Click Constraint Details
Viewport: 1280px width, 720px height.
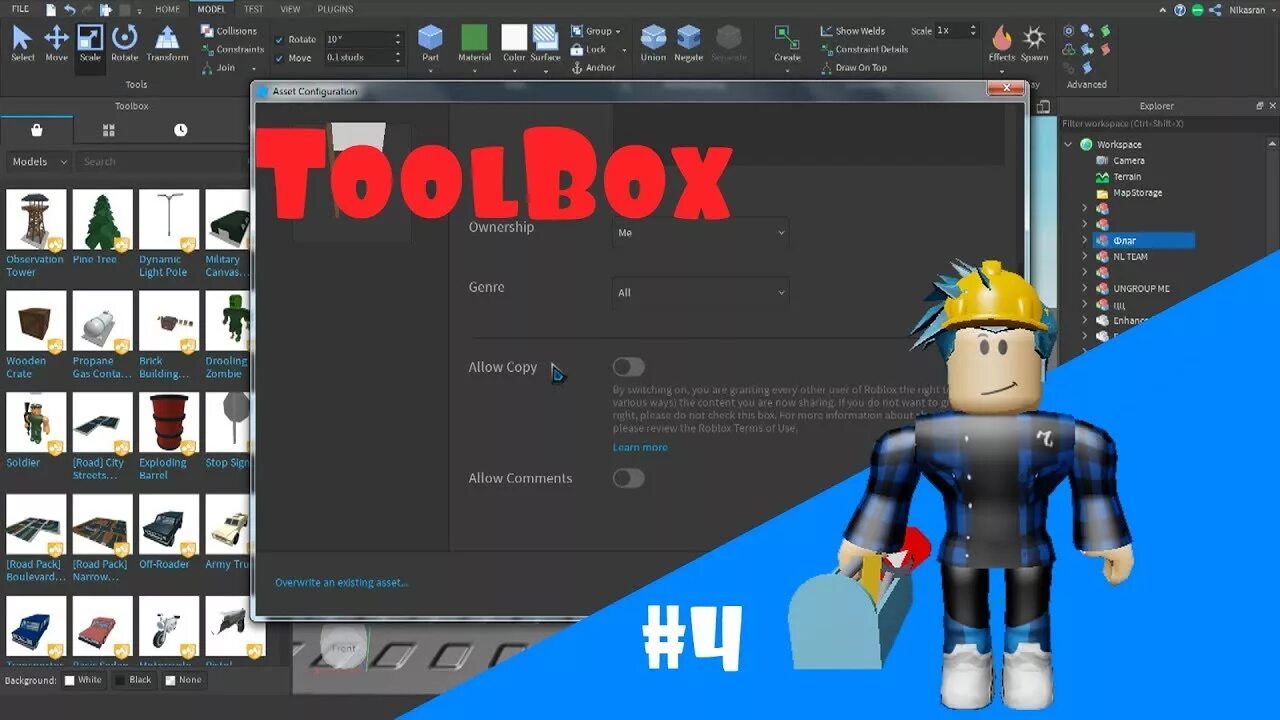(x=864, y=49)
